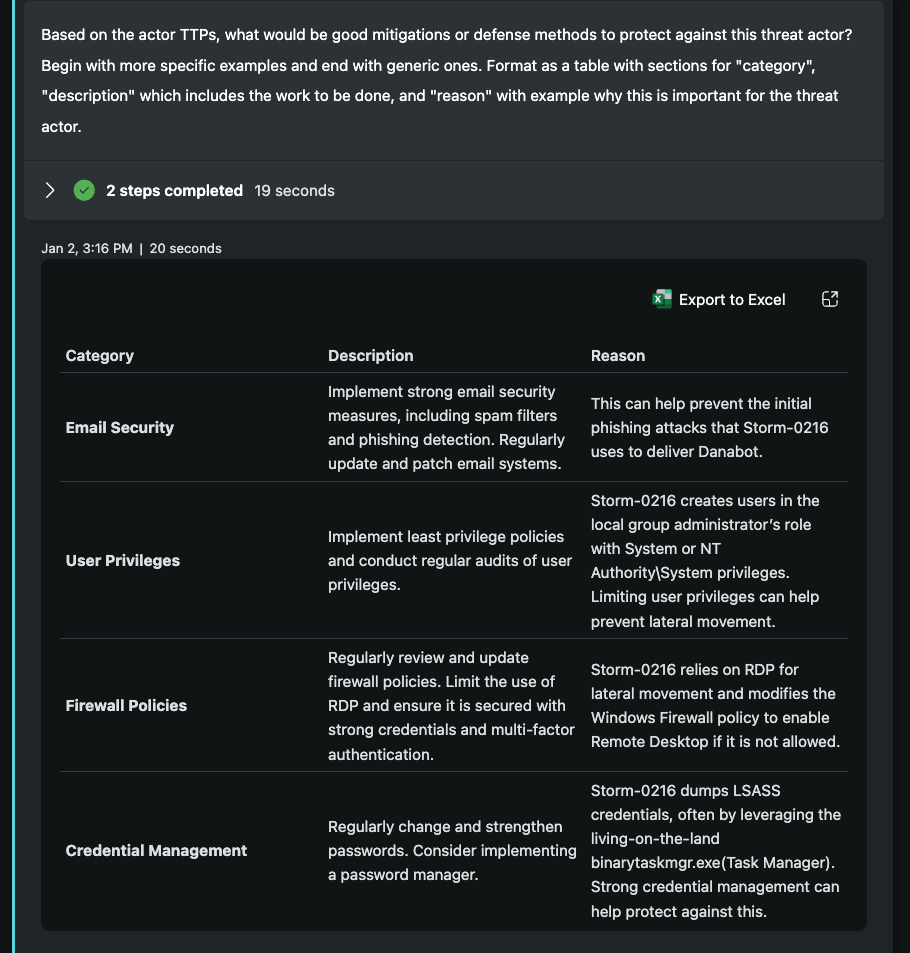910x953 pixels.
Task: Click the Excel icon beside Export
Action: pyautogui.click(x=662, y=299)
